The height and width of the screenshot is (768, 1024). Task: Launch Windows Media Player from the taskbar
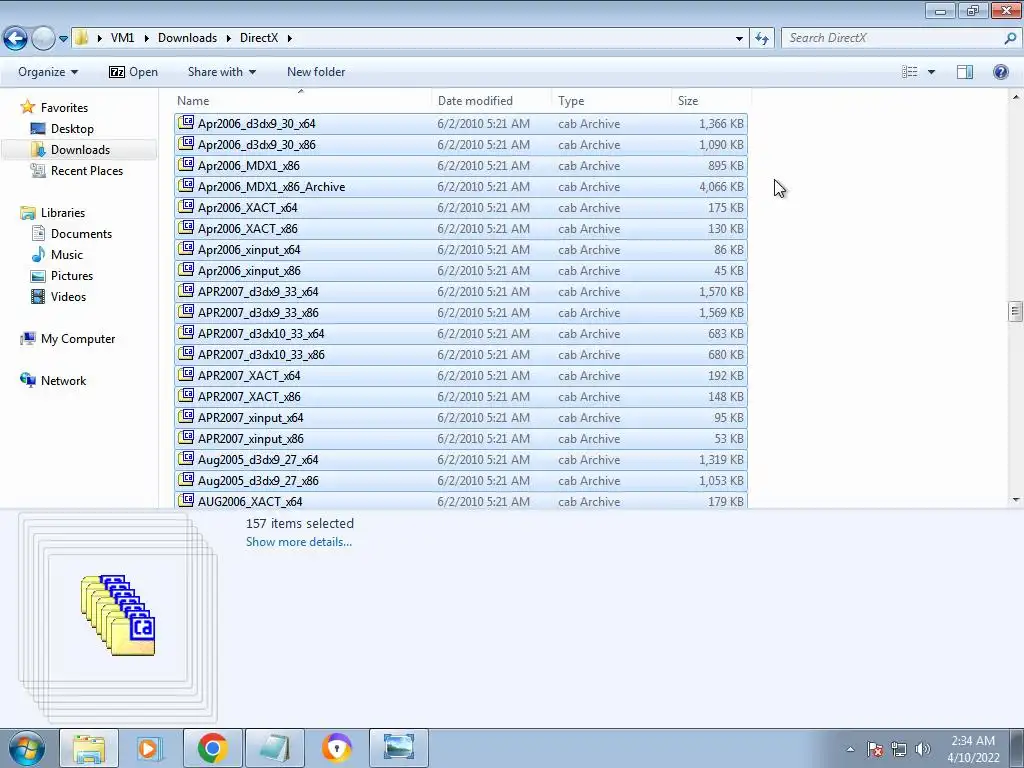click(150, 748)
